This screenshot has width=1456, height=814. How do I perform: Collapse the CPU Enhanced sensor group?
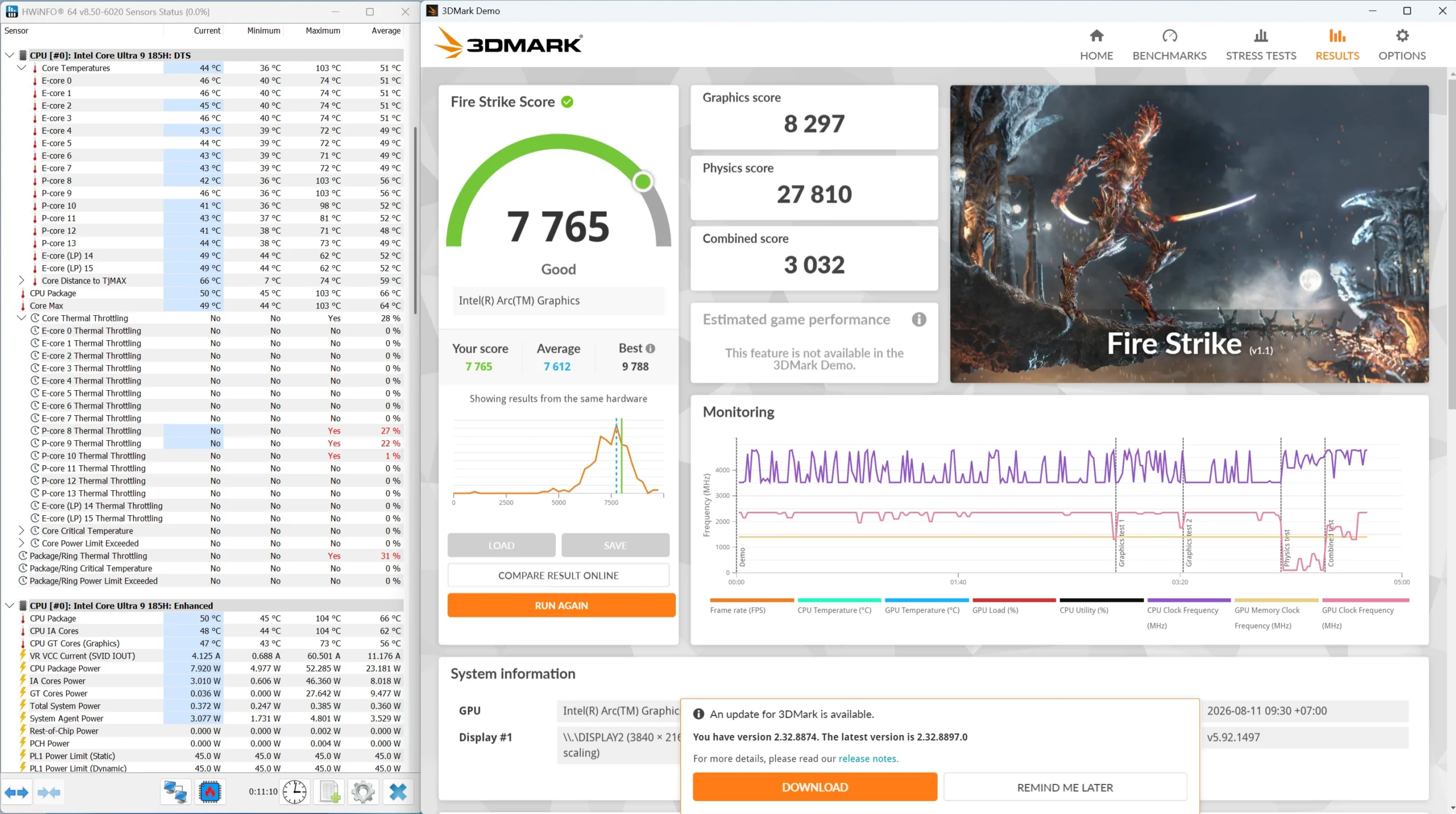tap(9, 605)
